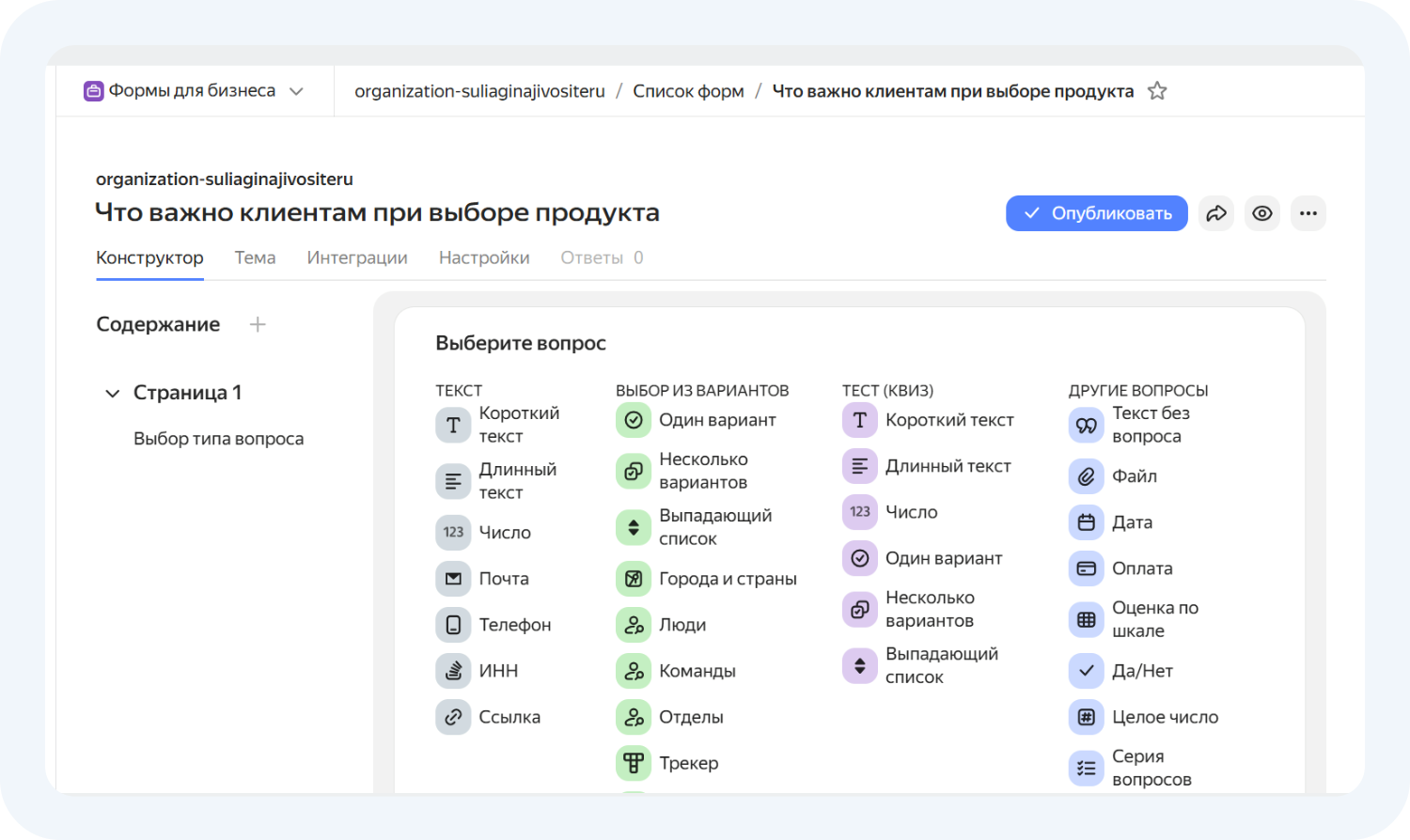The image size is (1410, 840).
Task: Choose the Оценка по шкале grid icon
Action: tap(1087, 619)
